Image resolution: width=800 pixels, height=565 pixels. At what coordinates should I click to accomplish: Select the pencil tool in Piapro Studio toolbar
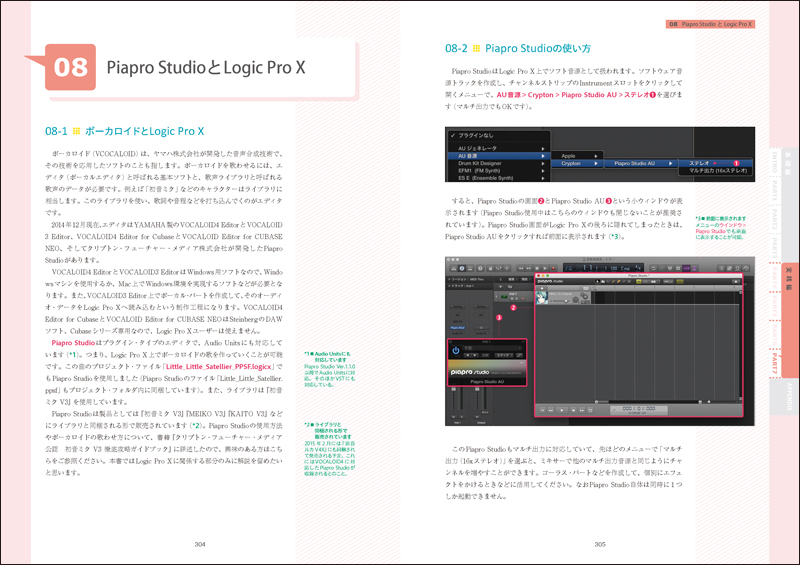613,281
